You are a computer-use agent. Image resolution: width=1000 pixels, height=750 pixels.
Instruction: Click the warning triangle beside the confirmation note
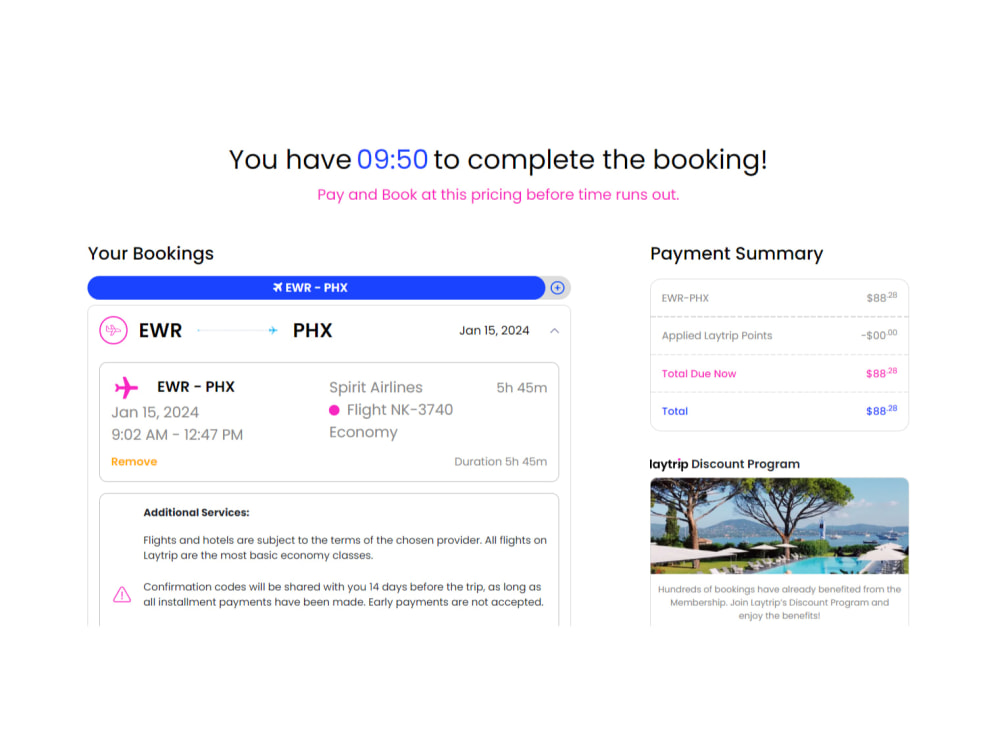tap(121, 594)
